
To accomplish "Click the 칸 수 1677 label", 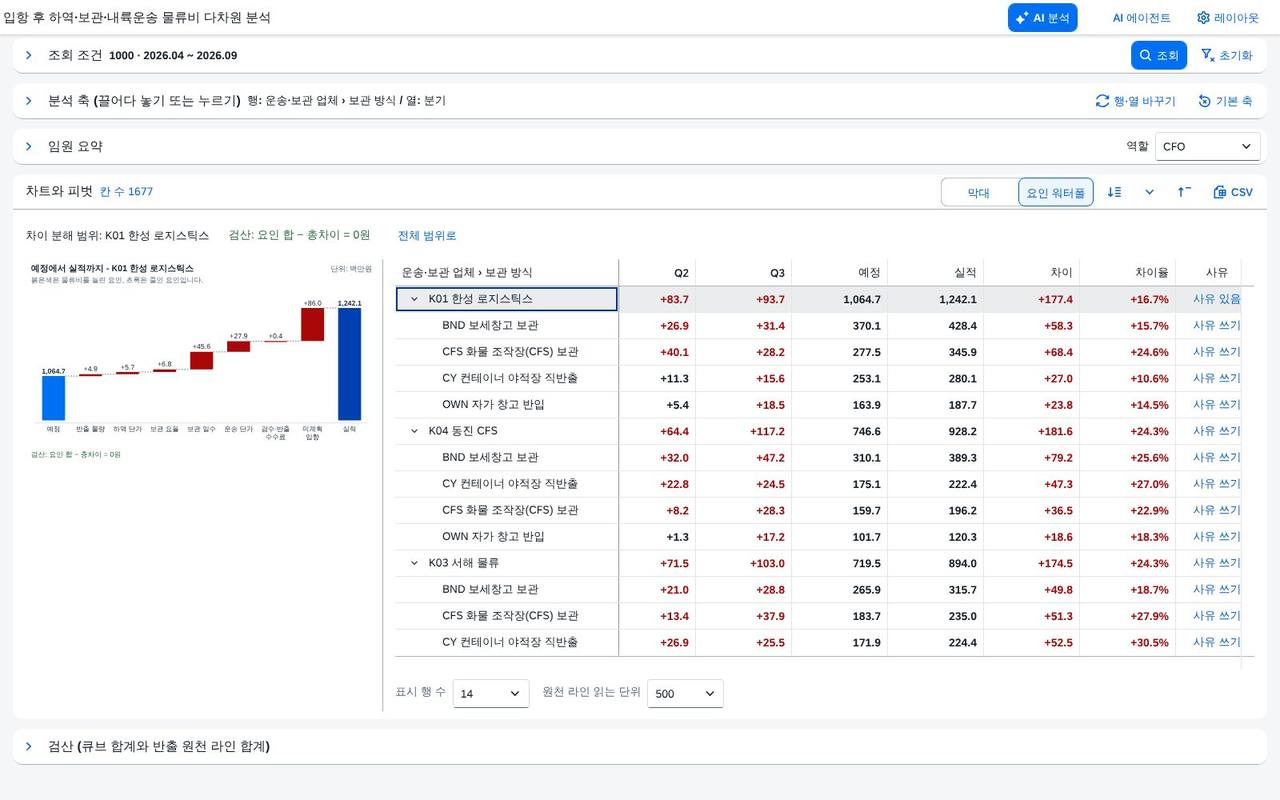I will tap(126, 192).
